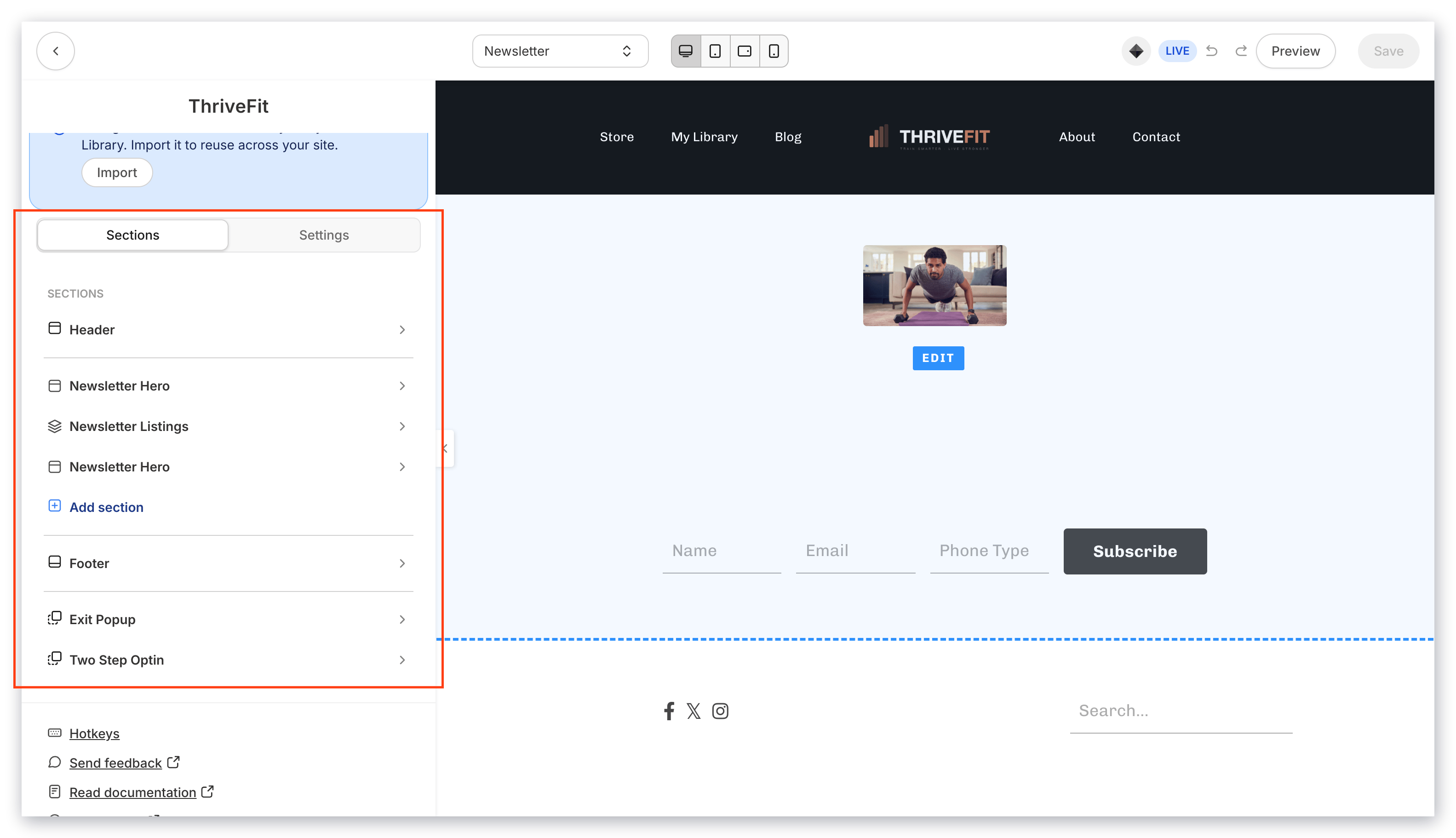This screenshot has height=838, width=1456.
Task: Expand the Newsletter Listings chevron
Action: 402,426
